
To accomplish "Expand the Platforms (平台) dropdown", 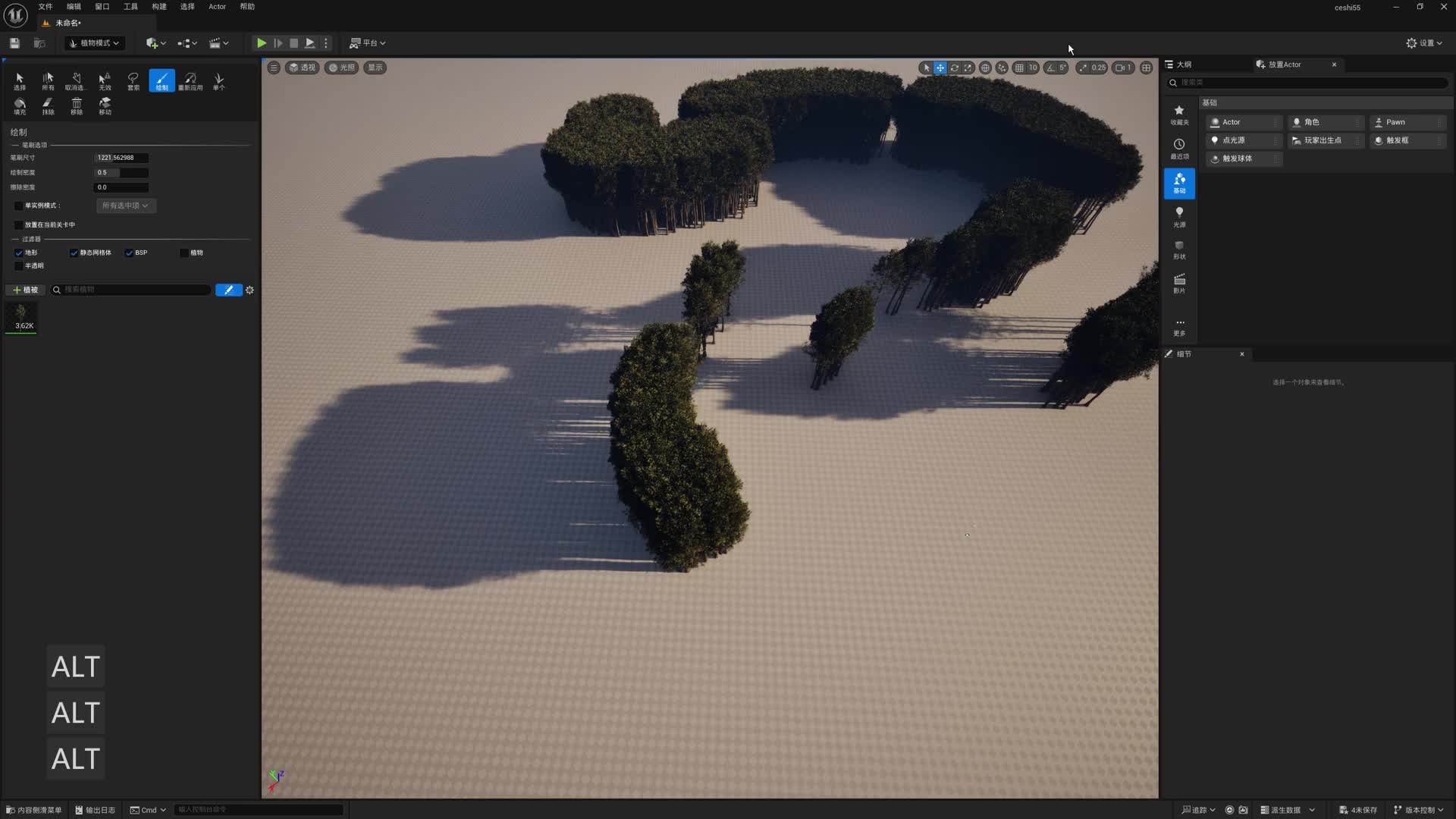I will pos(368,43).
